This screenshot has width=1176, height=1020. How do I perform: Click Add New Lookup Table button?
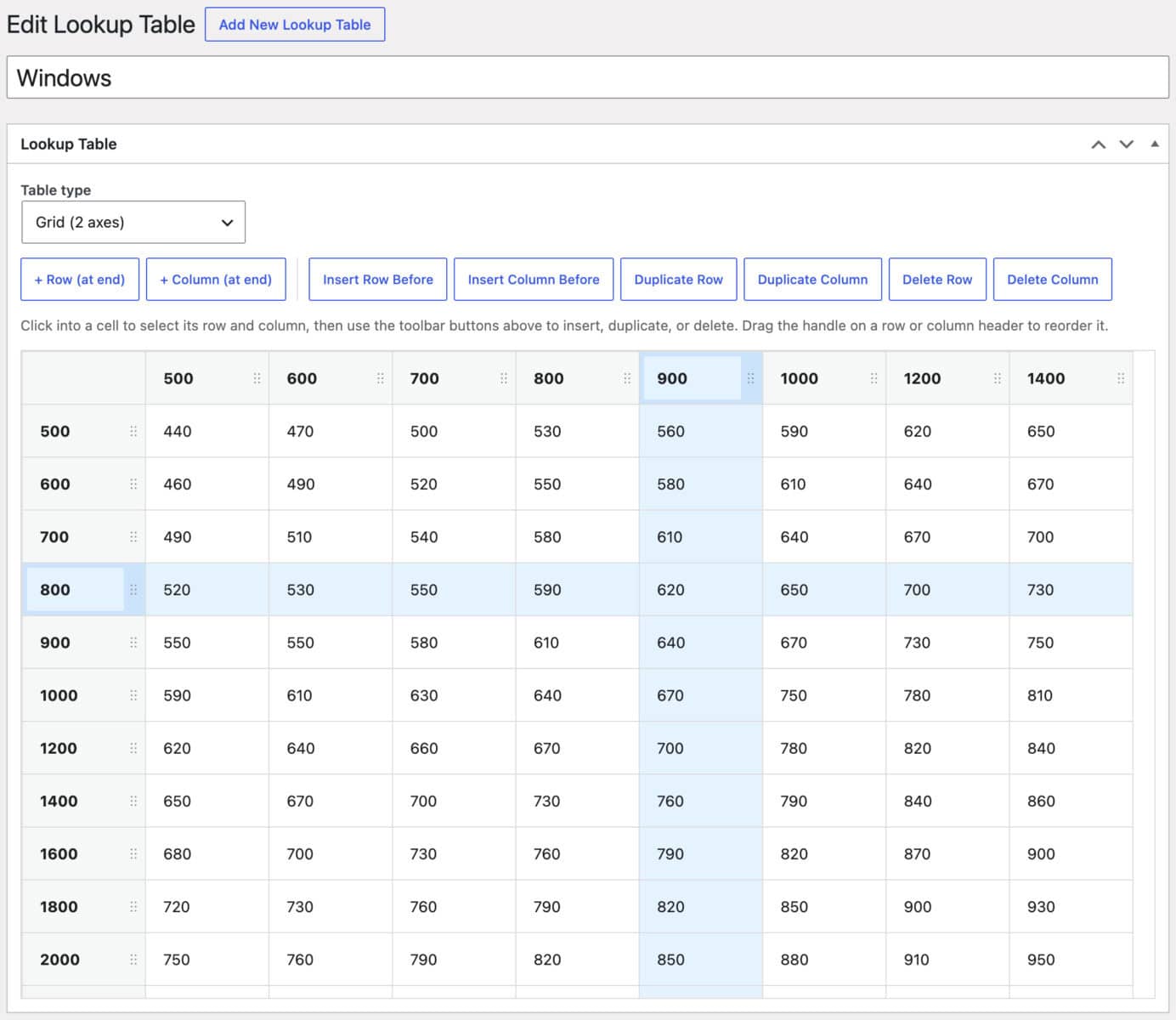tap(295, 25)
